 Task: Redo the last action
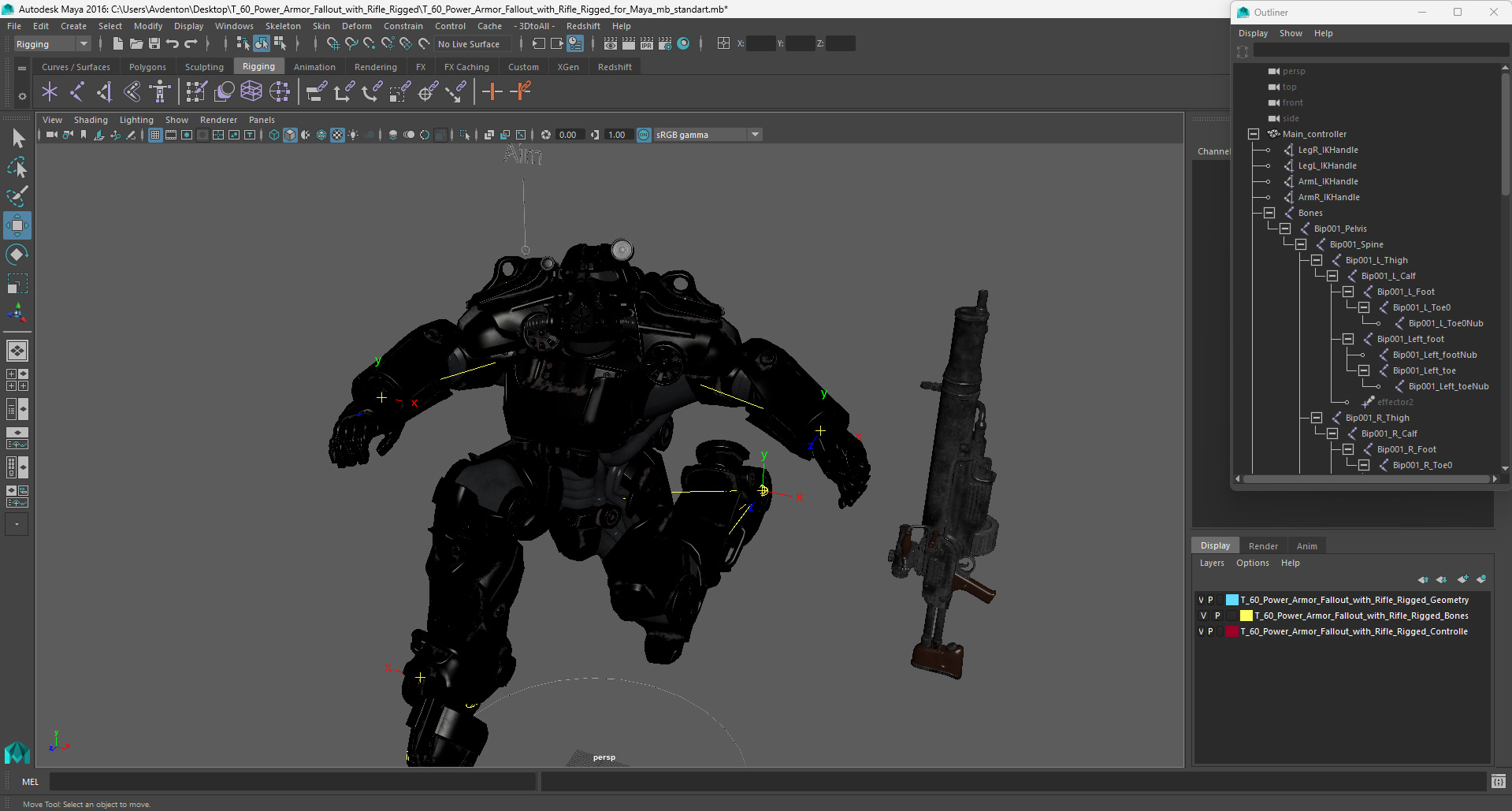click(x=191, y=44)
